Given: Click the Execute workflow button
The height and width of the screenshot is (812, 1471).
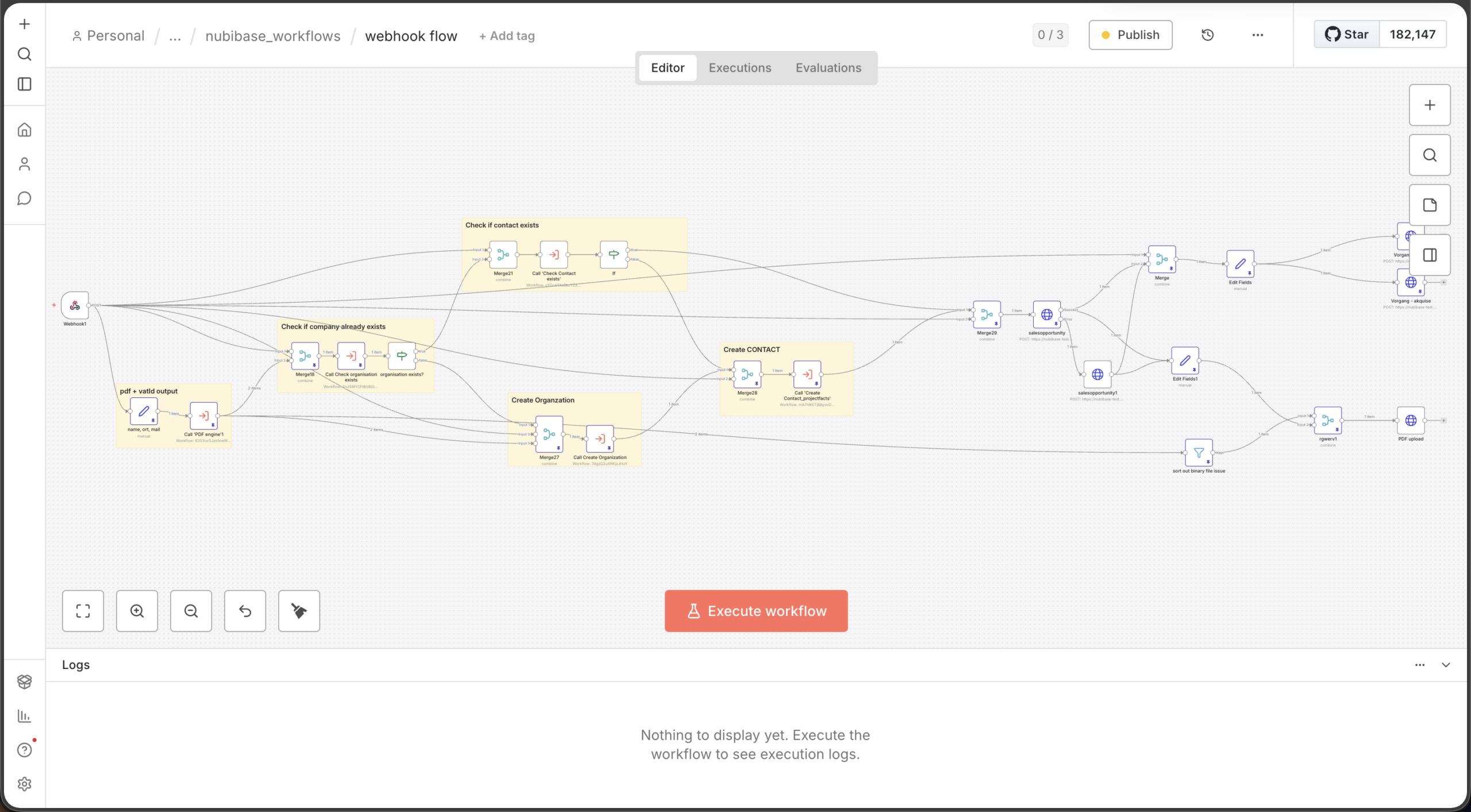Looking at the screenshot, I should pyautogui.click(x=756, y=611).
